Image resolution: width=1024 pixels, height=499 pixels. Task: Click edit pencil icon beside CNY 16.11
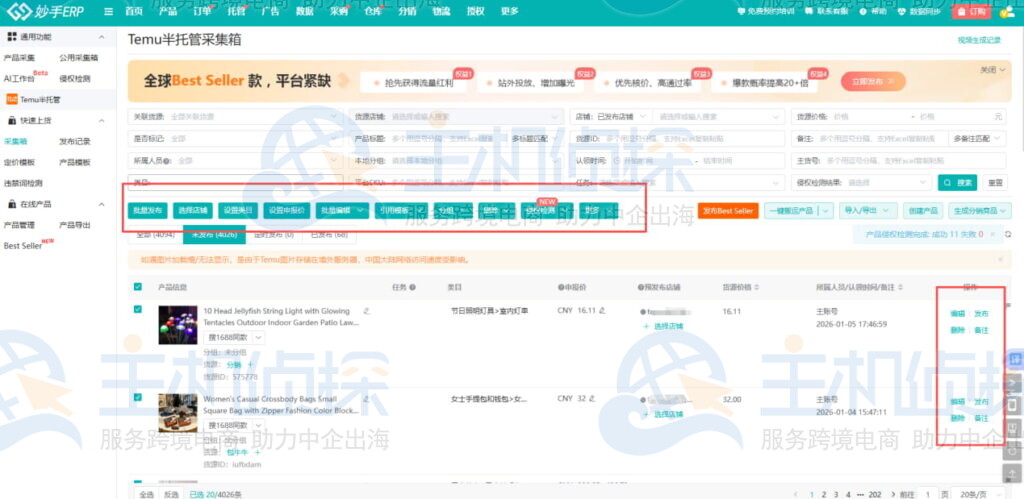[x=602, y=311]
